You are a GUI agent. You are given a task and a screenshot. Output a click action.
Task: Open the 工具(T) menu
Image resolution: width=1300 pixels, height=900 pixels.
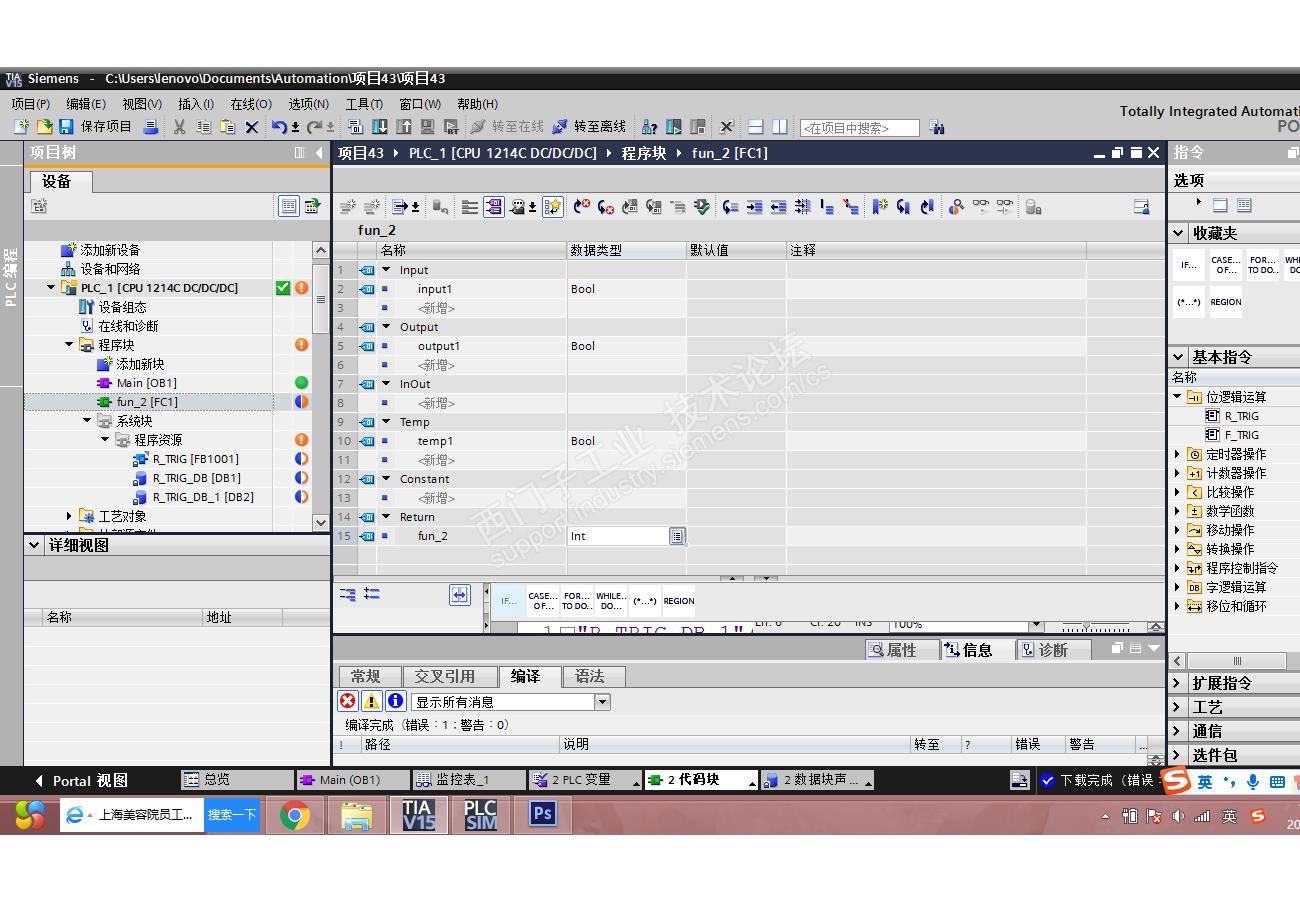pos(364,104)
